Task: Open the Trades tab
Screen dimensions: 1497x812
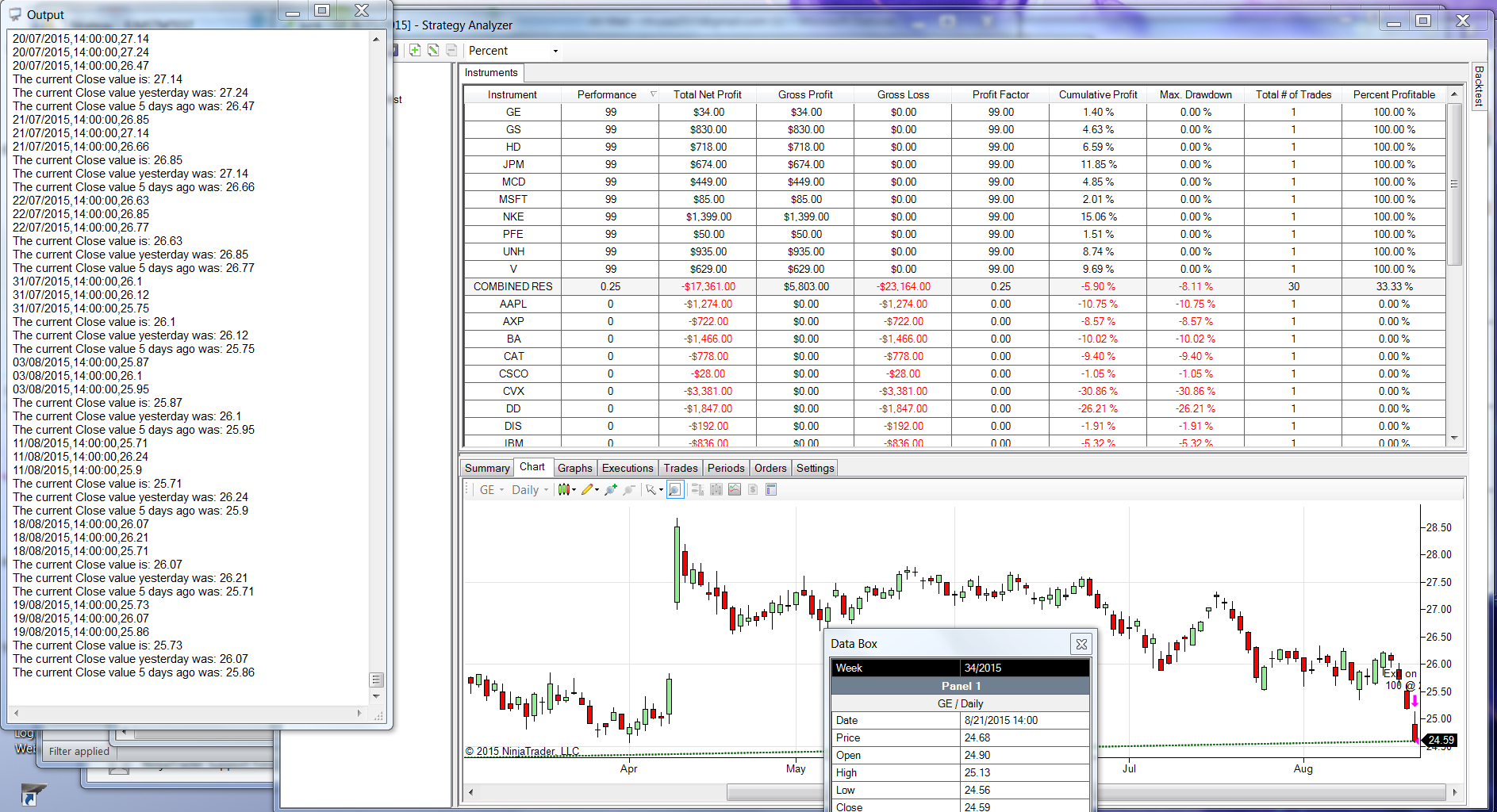Action: (681, 468)
